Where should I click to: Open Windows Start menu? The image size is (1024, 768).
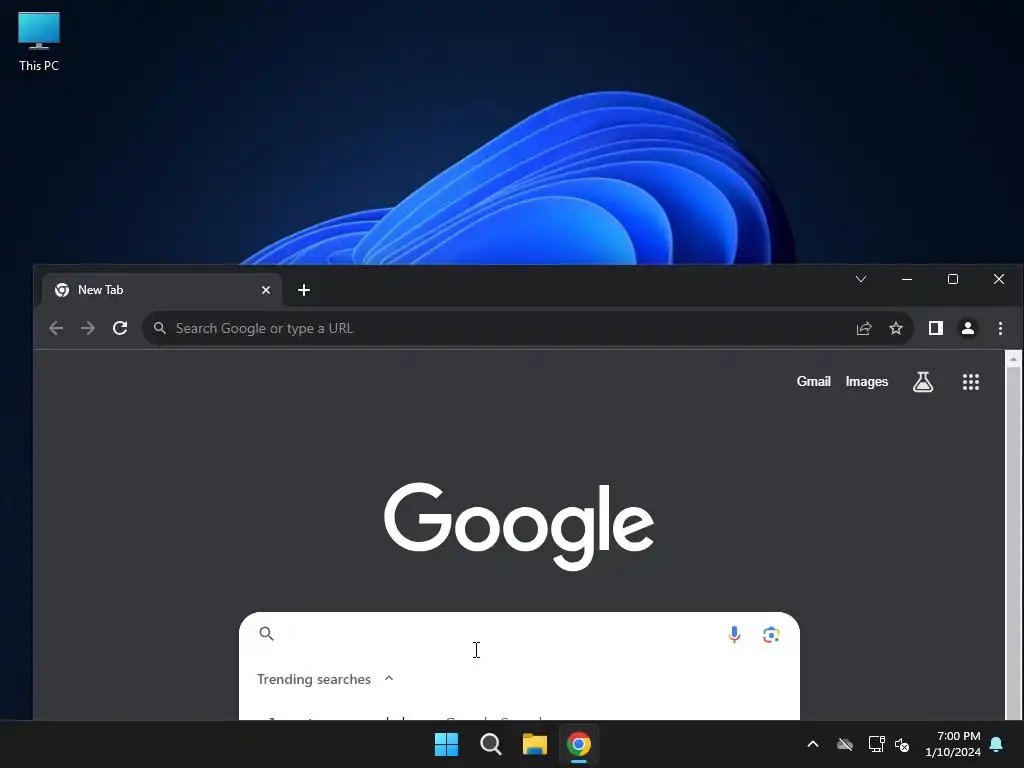(447, 744)
